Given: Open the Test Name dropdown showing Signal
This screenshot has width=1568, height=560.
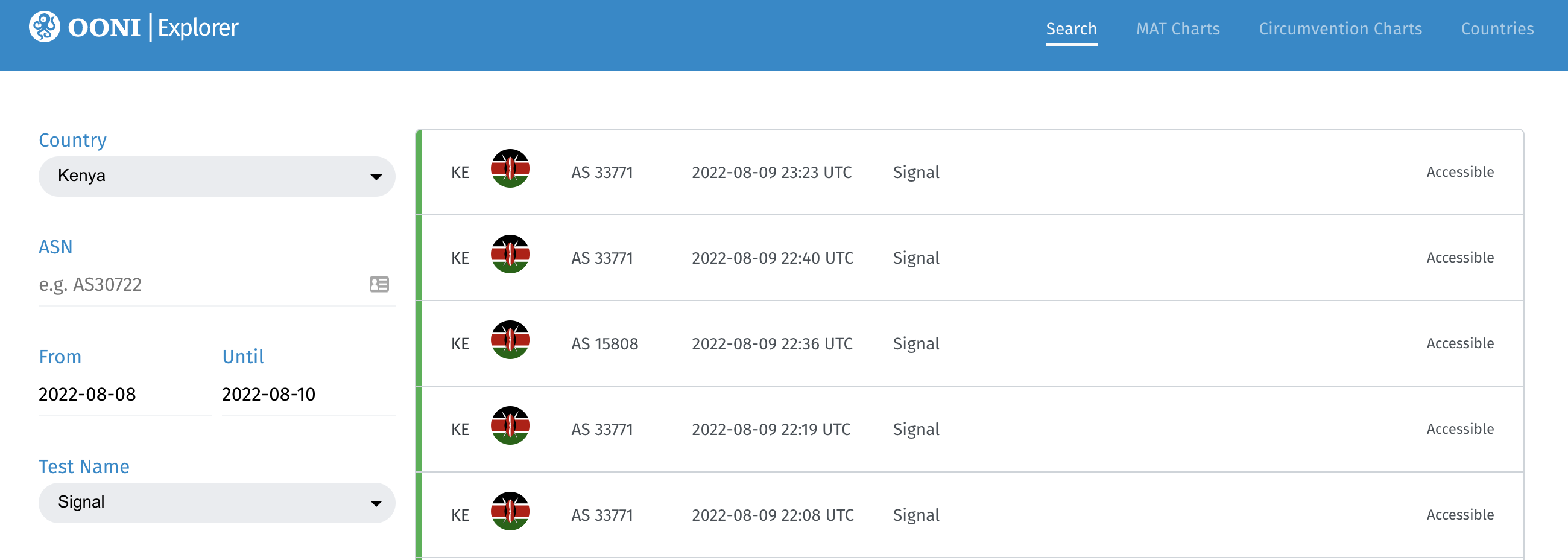Looking at the screenshot, I should pyautogui.click(x=217, y=503).
